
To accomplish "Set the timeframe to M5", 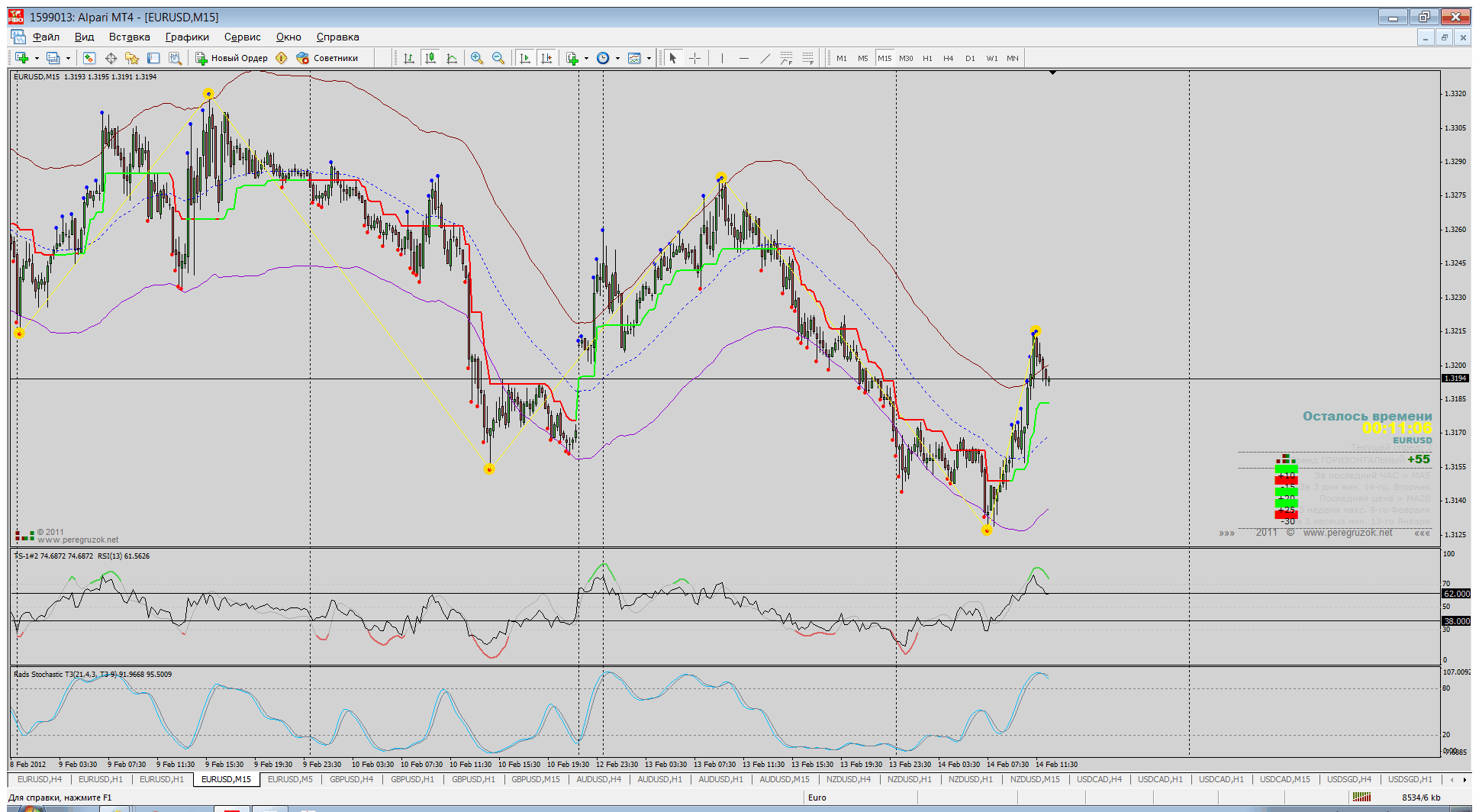I will pyautogui.click(x=863, y=58).
